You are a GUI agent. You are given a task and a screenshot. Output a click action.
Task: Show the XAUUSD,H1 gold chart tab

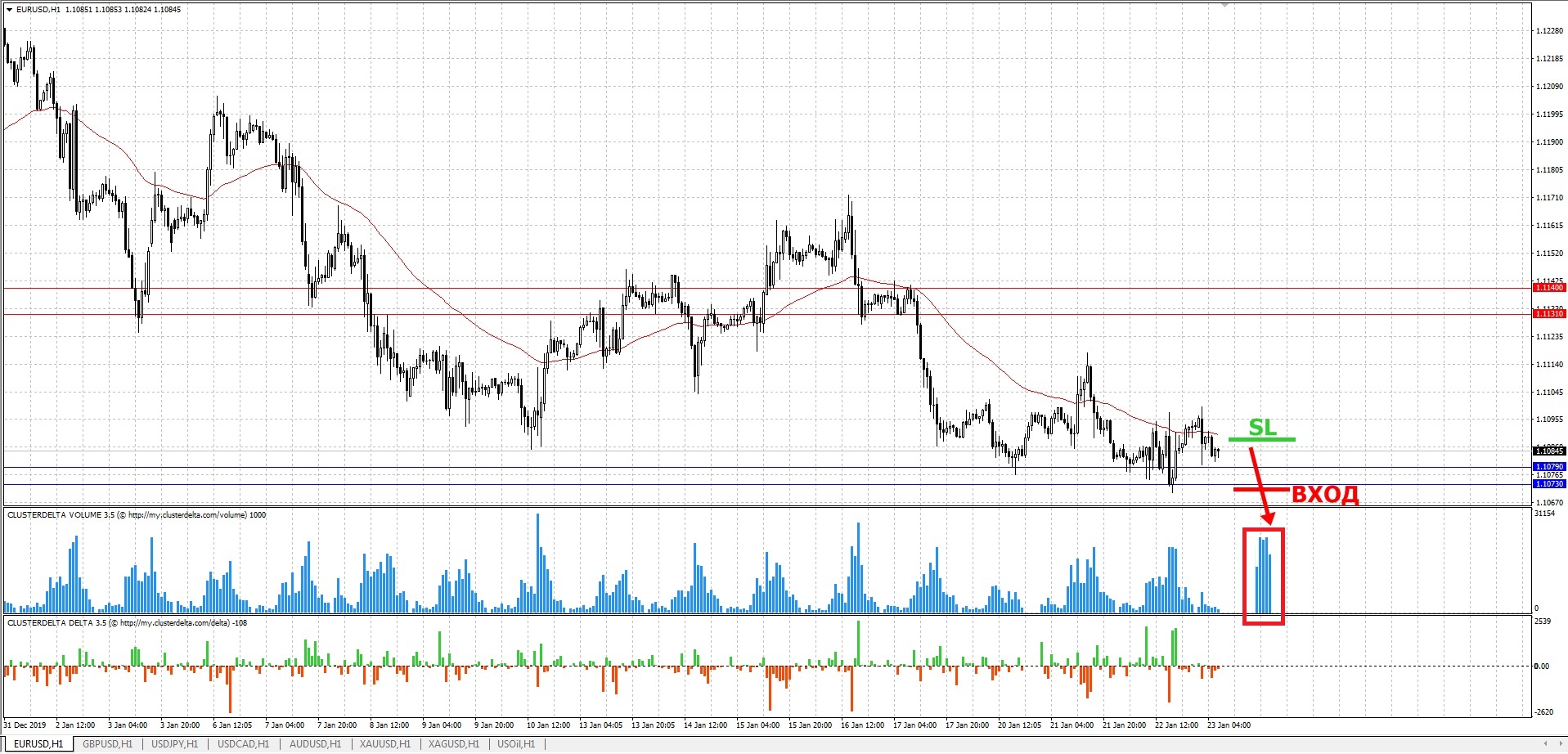(x=384, y=744)
